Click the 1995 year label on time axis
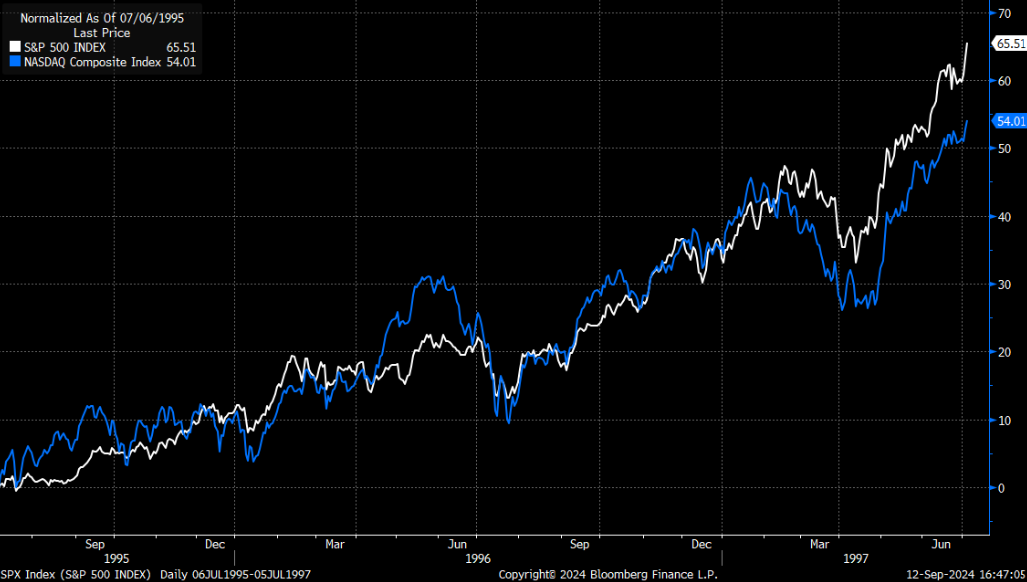Image resolution: width=1027 pixels, height=582 pixels. [117, 558]
